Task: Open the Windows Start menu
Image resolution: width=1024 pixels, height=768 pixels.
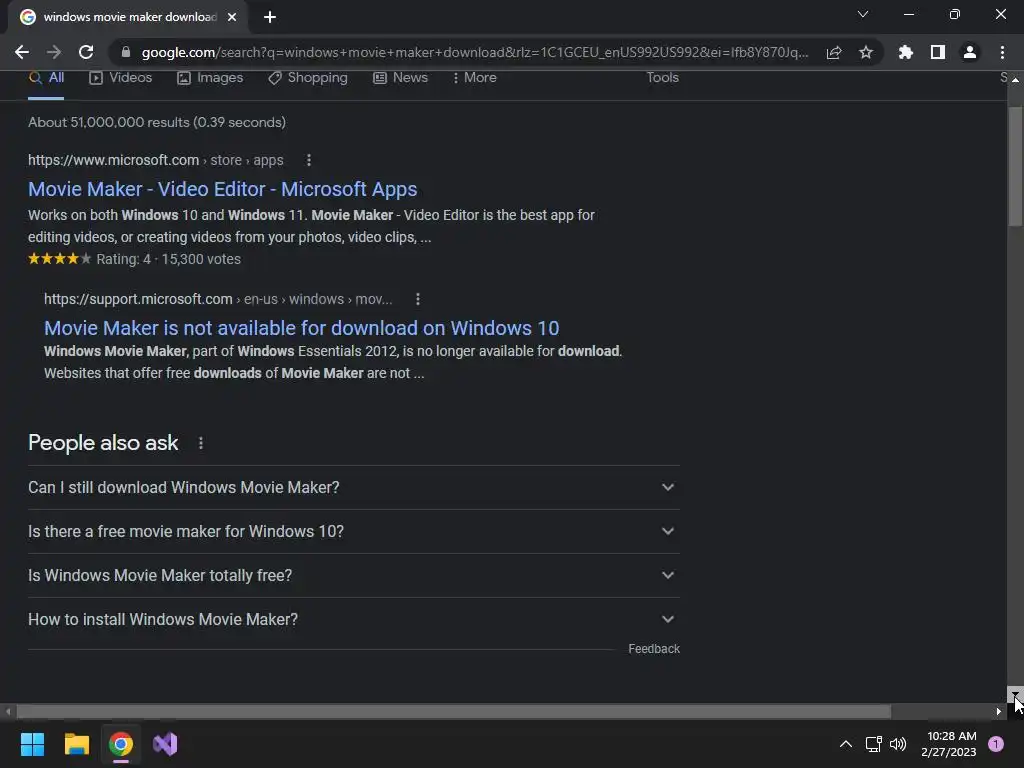Action: click(x=32, y=744)
